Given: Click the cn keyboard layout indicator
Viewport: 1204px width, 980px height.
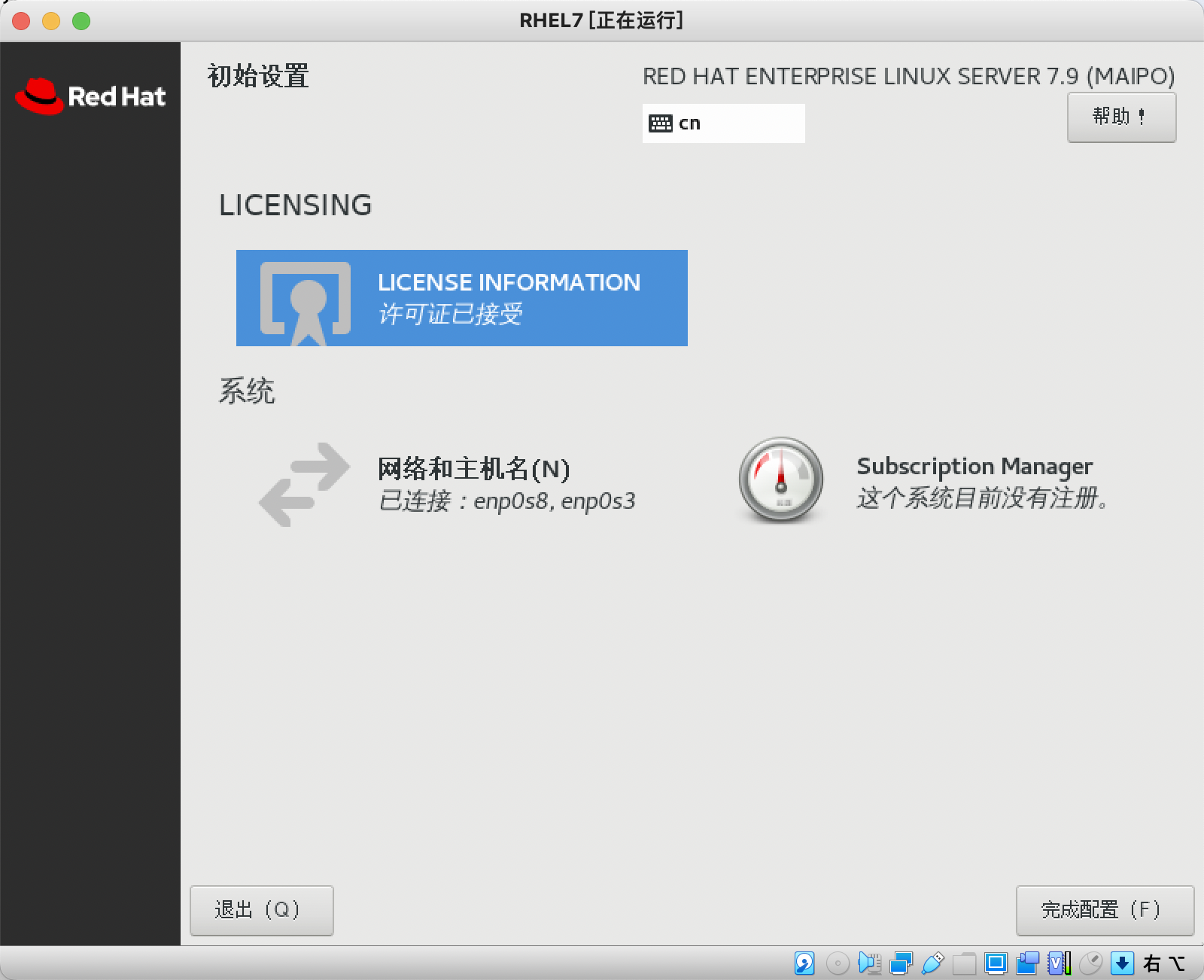Looking at the screenshot, I should click(723, 123).
